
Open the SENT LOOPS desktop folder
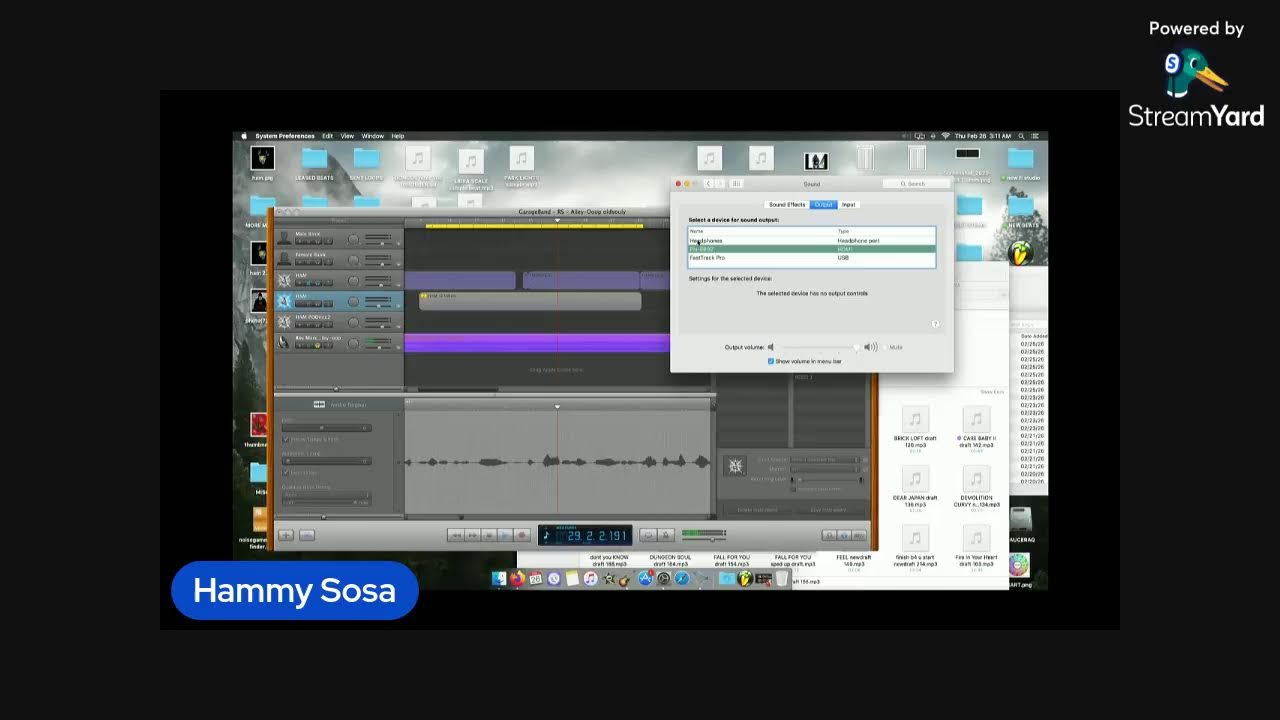[x=366, y=158]
